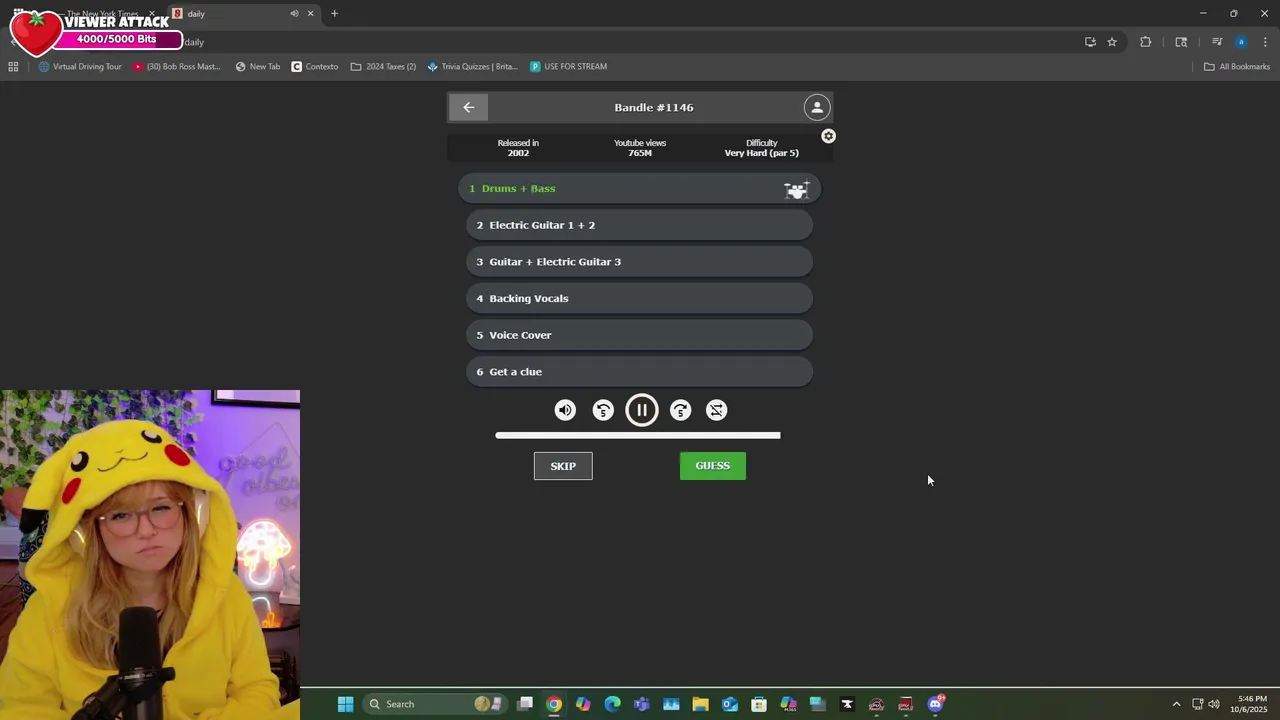Viewport: 1280px width, 720px height.
Task: Open the Windows Start menu
Action: [345, 704]
